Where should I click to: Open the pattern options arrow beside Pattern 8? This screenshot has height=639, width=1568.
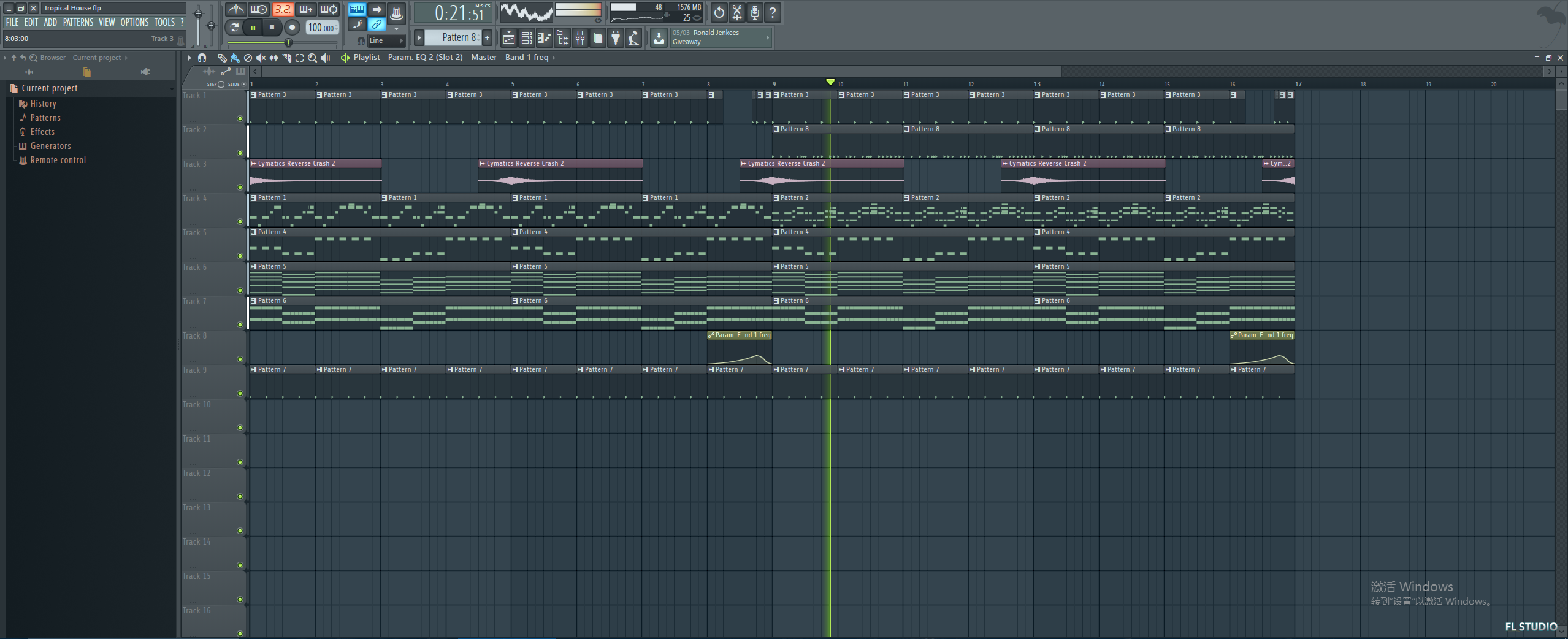[419, 37]
